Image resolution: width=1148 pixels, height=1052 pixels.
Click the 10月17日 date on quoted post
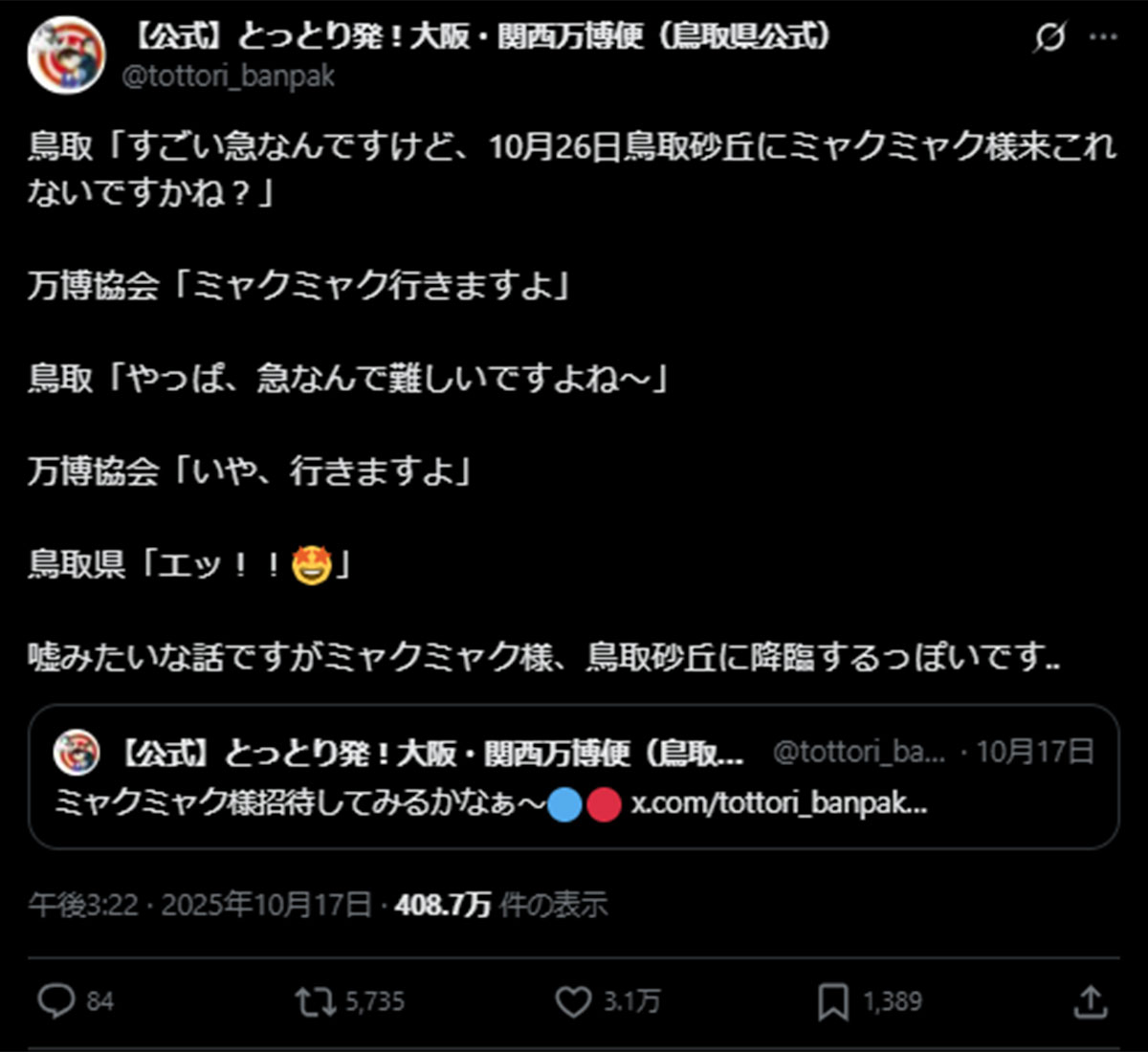pos(1034,752)
